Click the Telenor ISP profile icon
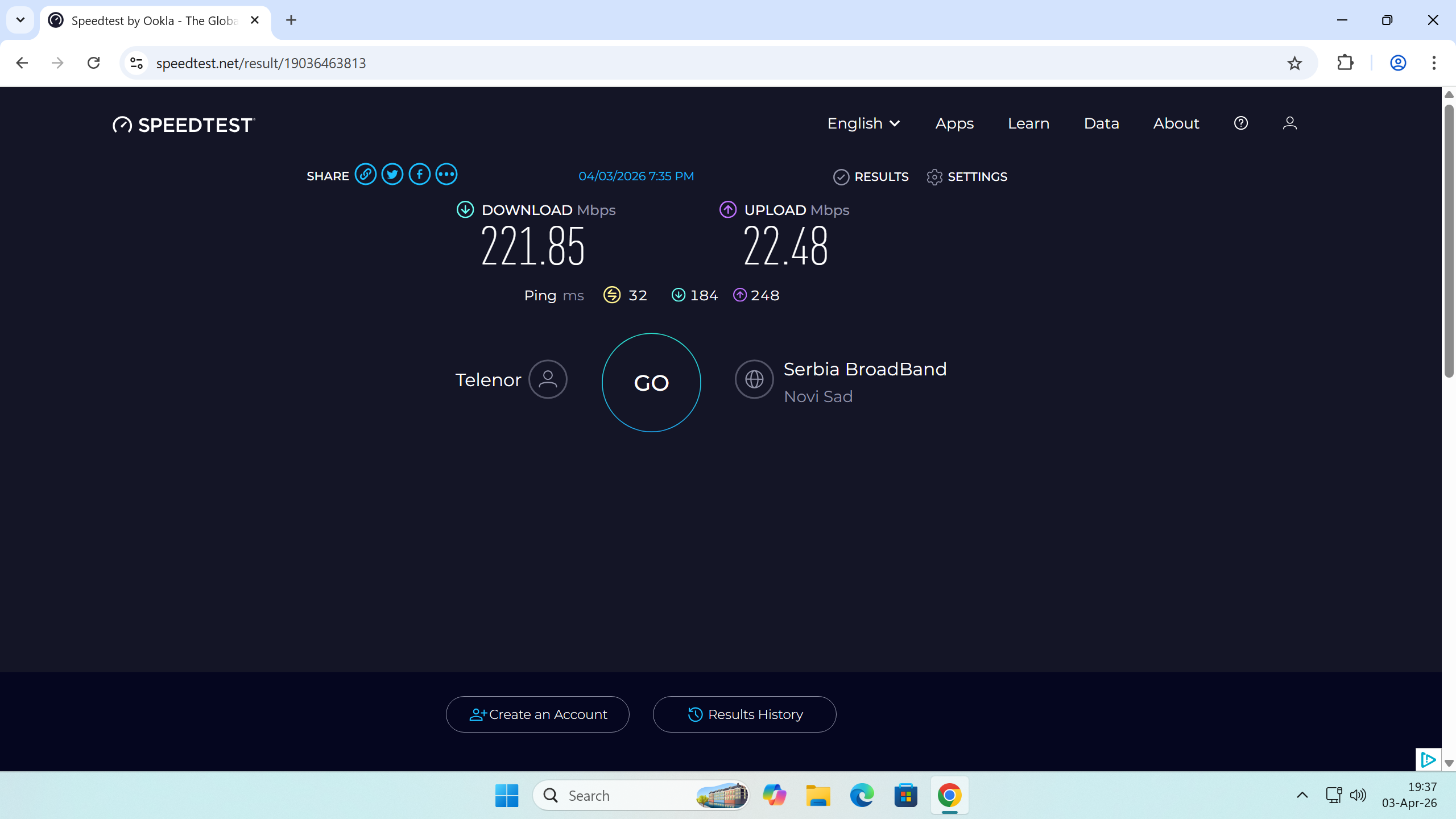The width and height of the screenshot is (1456, 819). 548,379
